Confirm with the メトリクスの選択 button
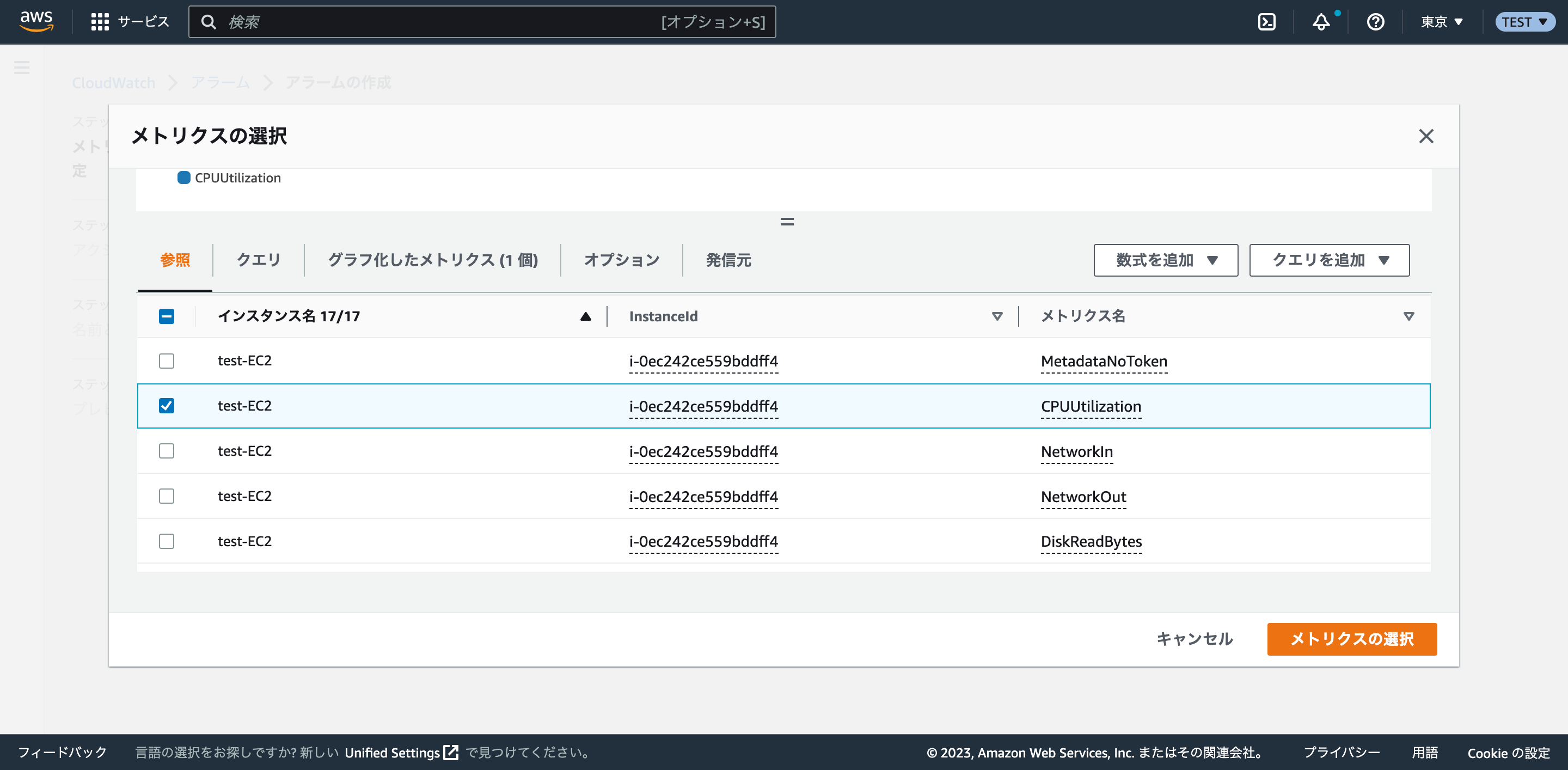 tap(1351, 639)
